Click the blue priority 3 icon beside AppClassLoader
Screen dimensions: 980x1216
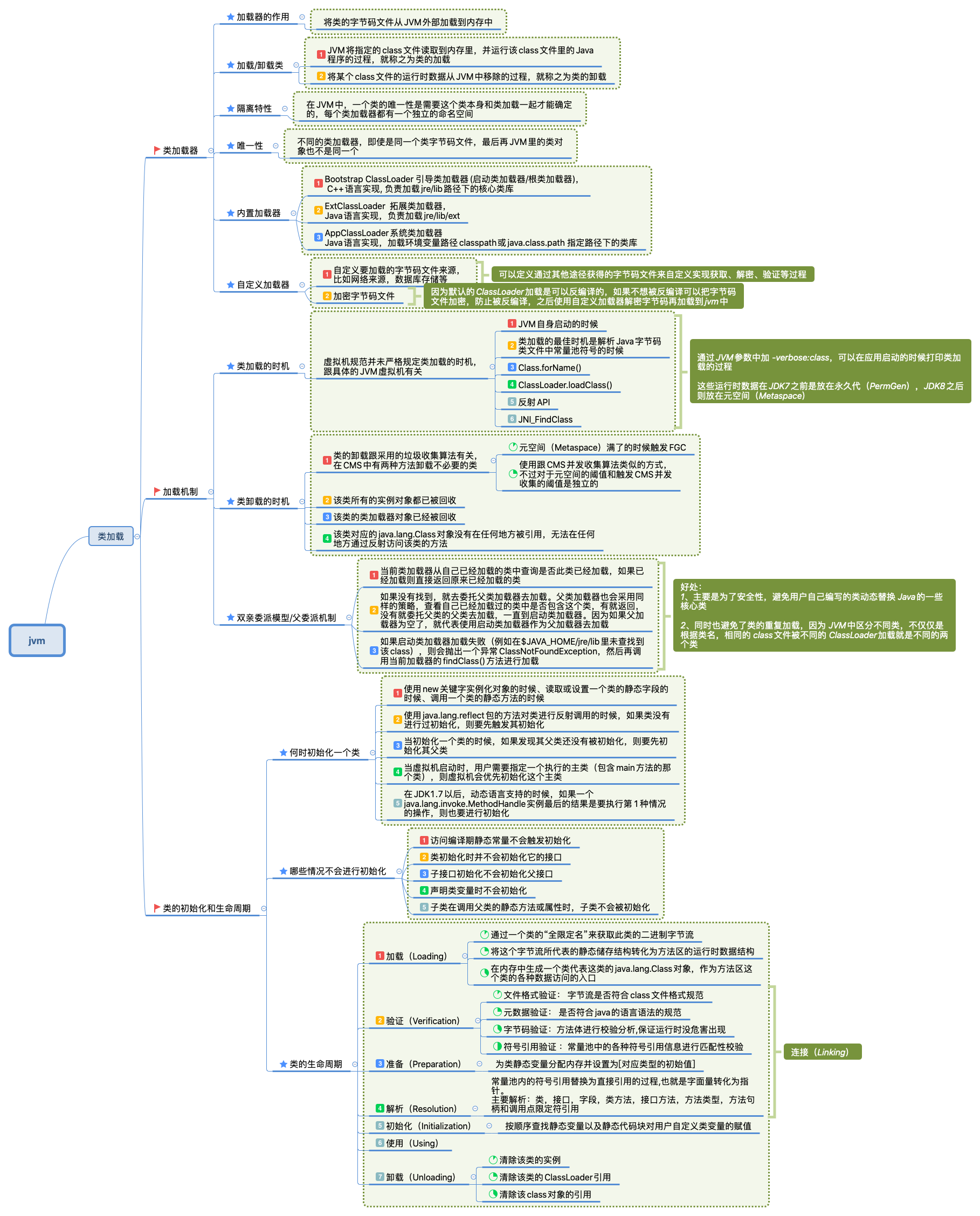tap(319, 237)
